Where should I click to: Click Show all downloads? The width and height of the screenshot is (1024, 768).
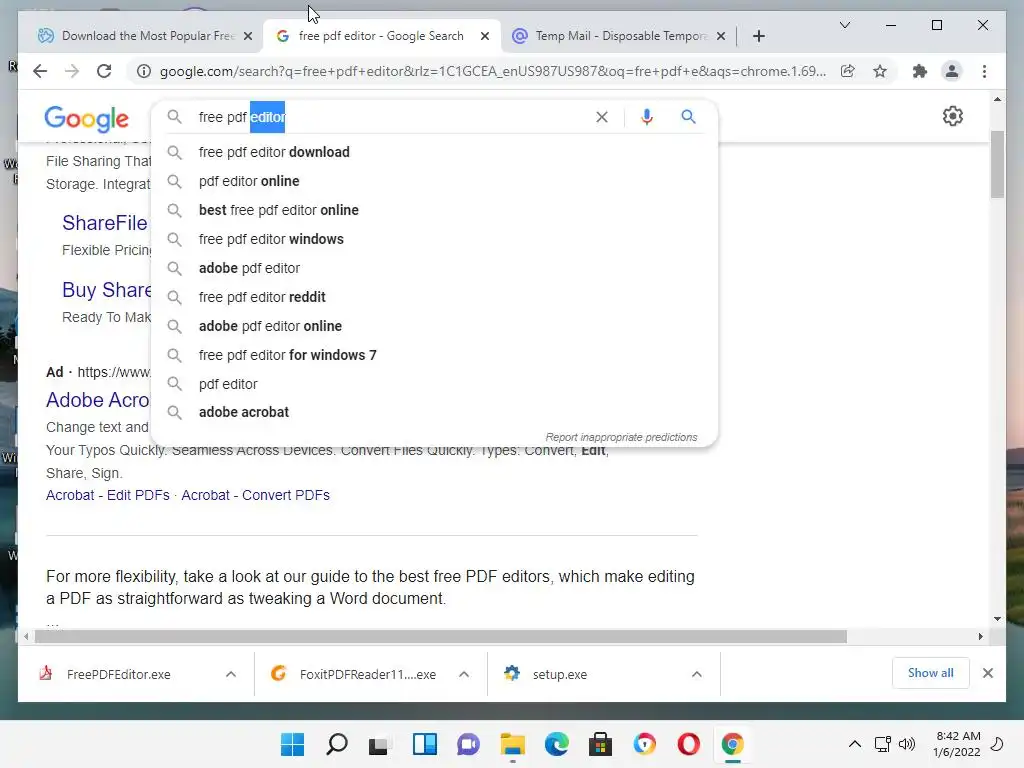click(930, 673)
